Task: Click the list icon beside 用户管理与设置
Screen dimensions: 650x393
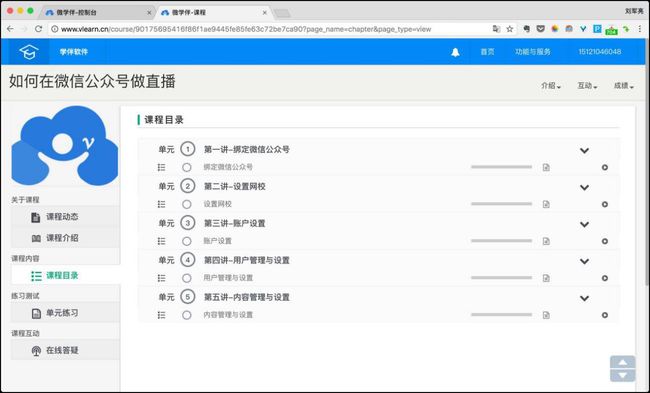Action: pos(161,278)
